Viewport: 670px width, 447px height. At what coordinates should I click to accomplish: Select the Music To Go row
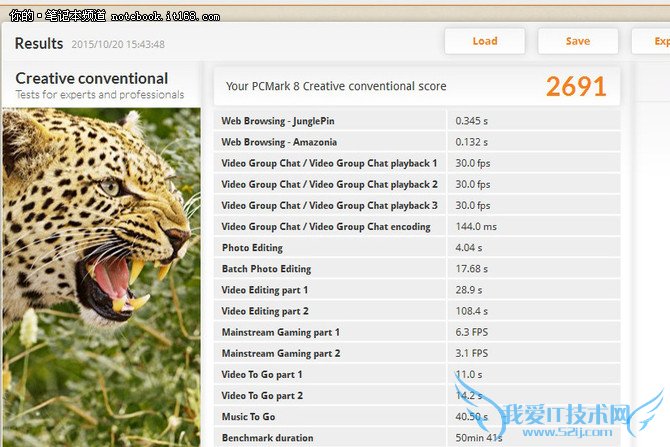coord(417,417)
